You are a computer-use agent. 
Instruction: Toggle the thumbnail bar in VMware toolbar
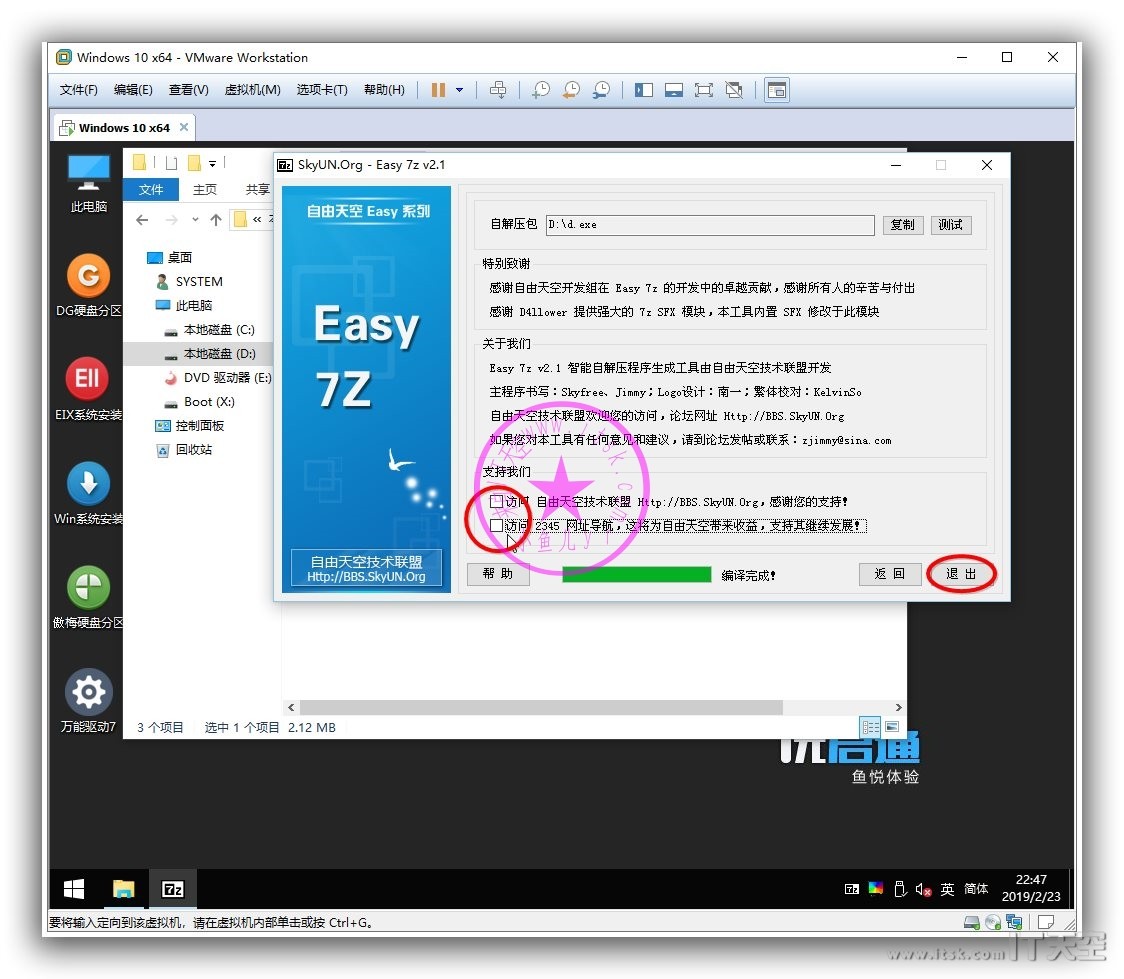(674, 90)
